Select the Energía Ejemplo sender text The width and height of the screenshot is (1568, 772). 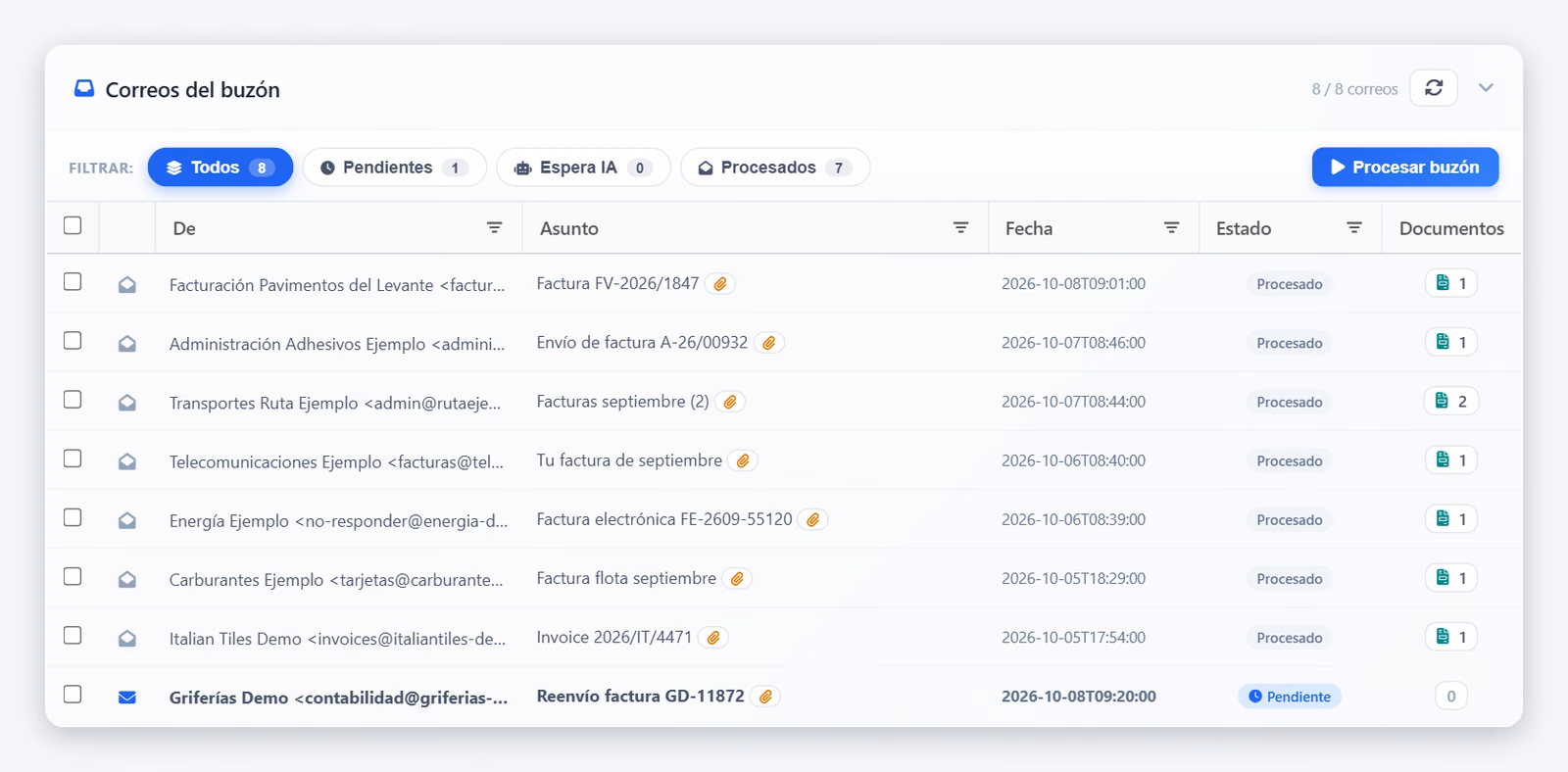338,520
